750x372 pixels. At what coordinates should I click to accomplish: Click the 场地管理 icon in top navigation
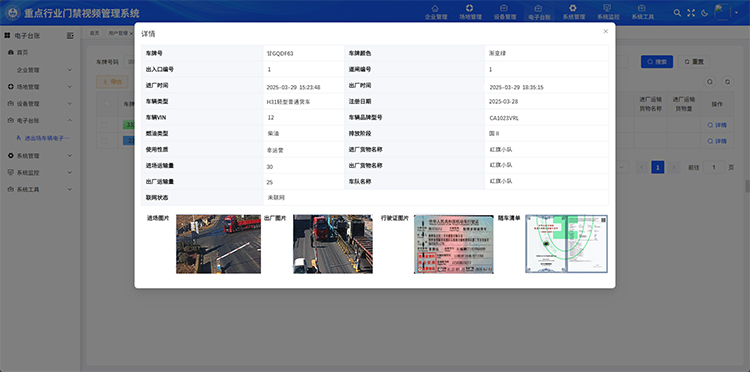(x=470, y=8)
